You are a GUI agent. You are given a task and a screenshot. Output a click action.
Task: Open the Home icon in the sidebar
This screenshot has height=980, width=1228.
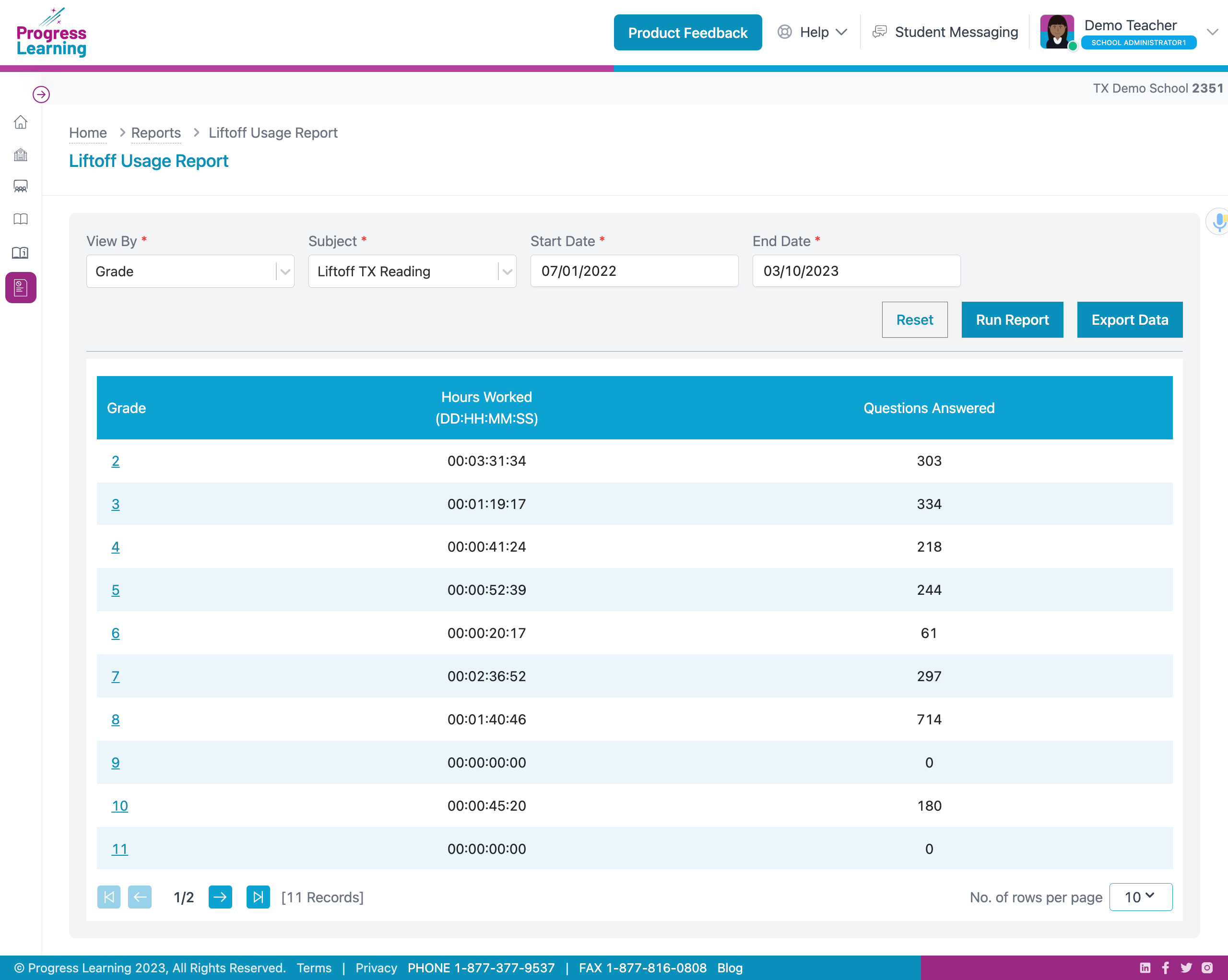(x=21, y=122)
